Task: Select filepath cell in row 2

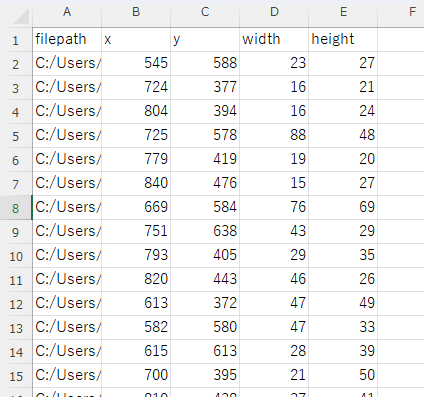Action: tap(67, 64)
